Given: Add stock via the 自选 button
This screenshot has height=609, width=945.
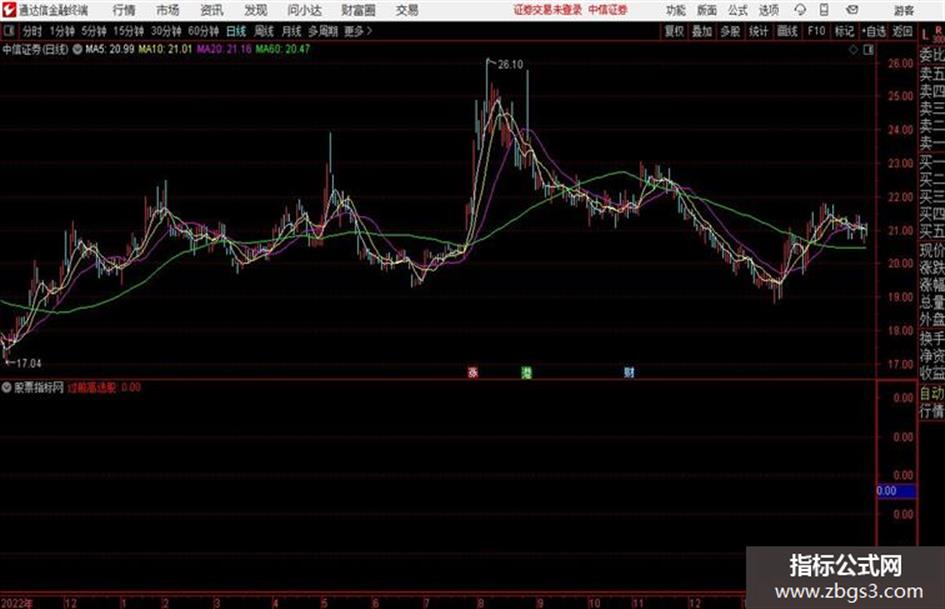Looking at the screenshot, I should (873, 31).
